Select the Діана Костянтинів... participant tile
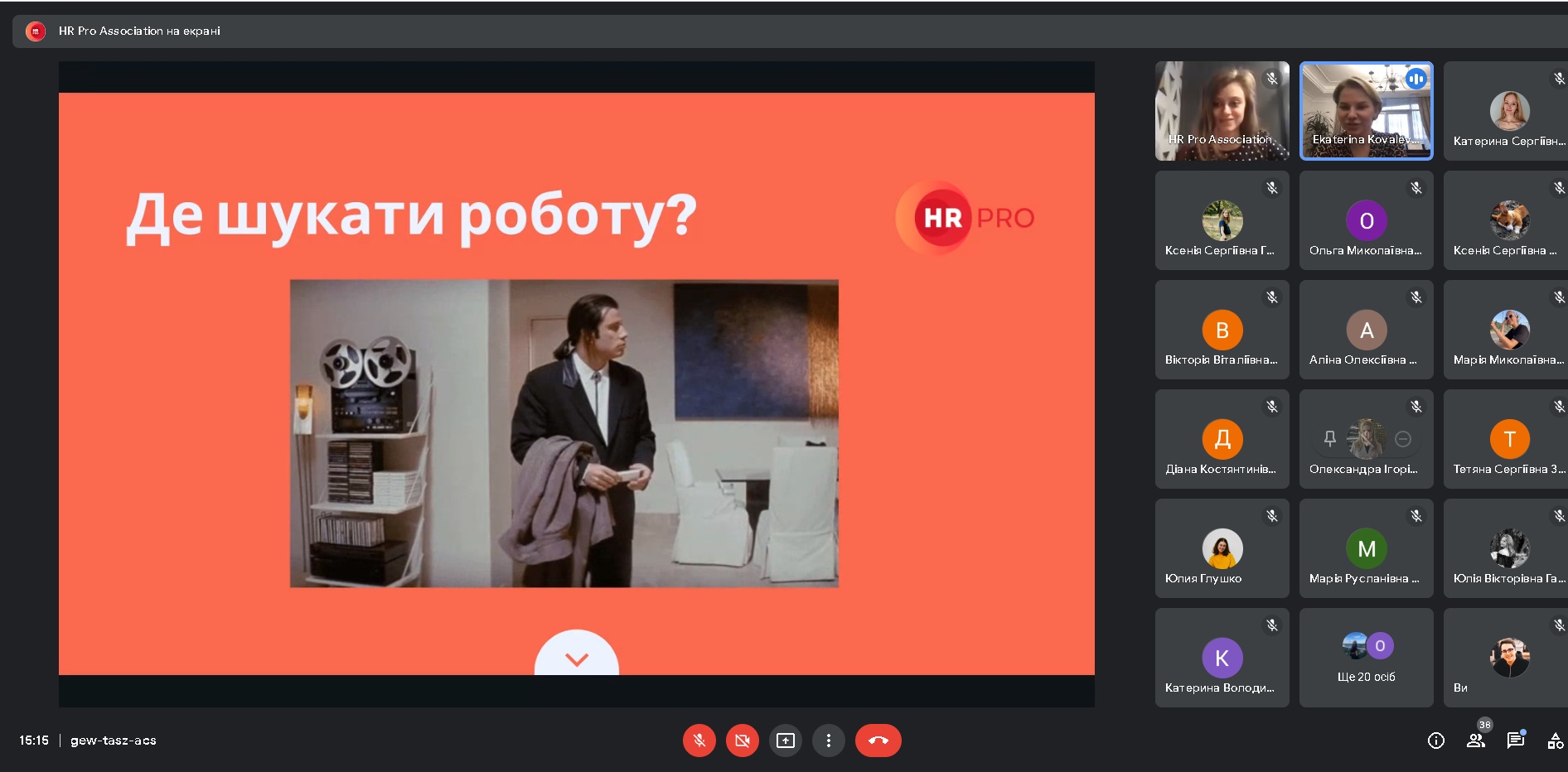The height and width of the screenshot is (772, 1568). click(1222, 439)
